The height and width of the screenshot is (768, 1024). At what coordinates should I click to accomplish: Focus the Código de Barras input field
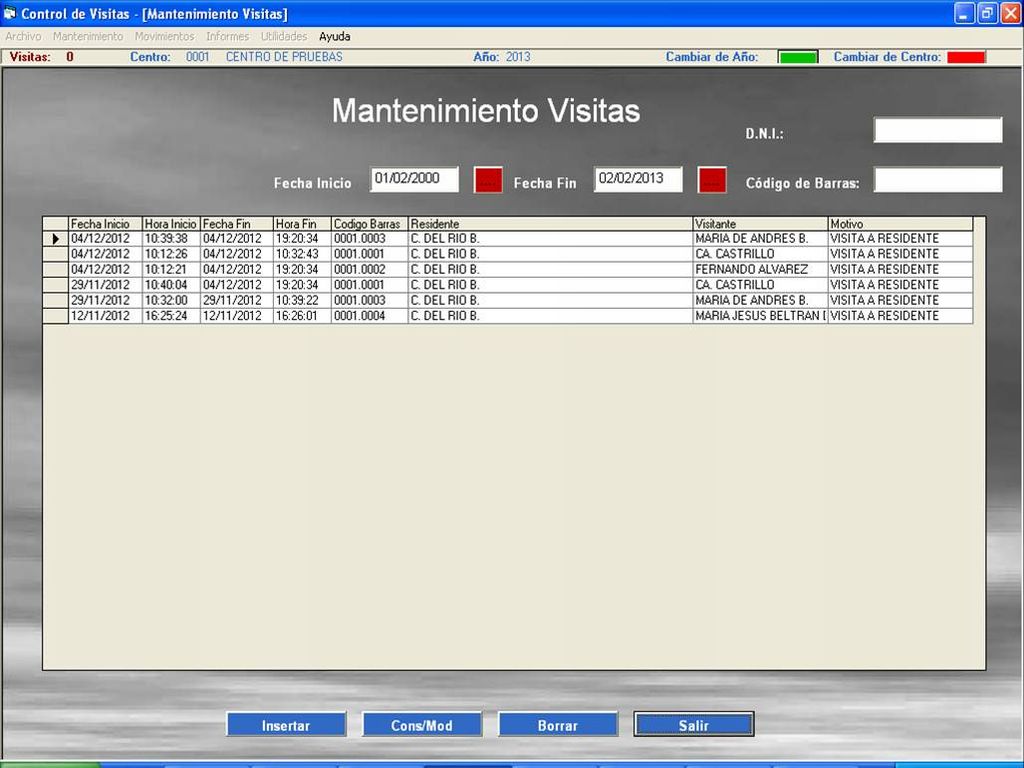pyautogui.click(x=937, y=180)
